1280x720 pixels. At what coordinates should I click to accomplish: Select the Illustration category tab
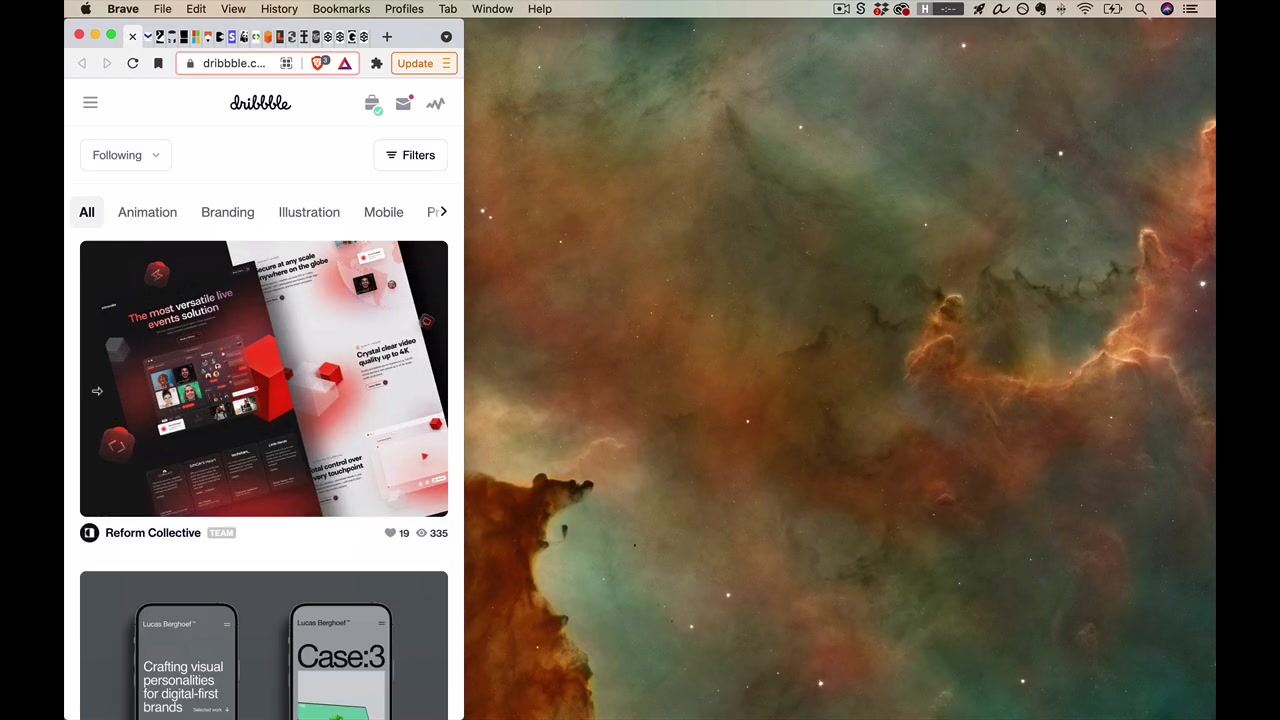point(309,212)
